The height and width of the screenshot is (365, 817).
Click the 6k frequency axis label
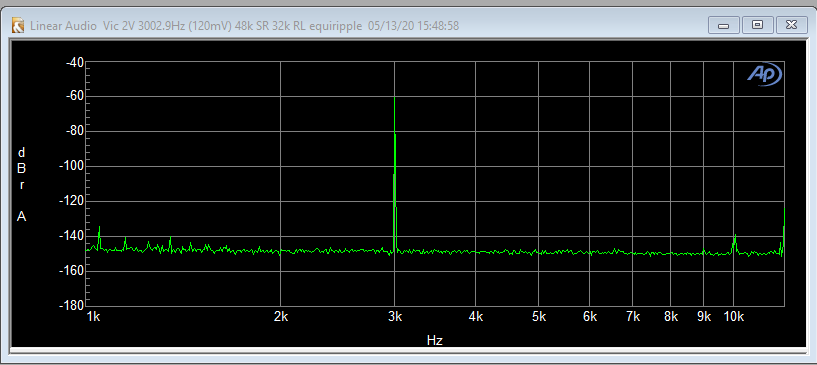590,317
